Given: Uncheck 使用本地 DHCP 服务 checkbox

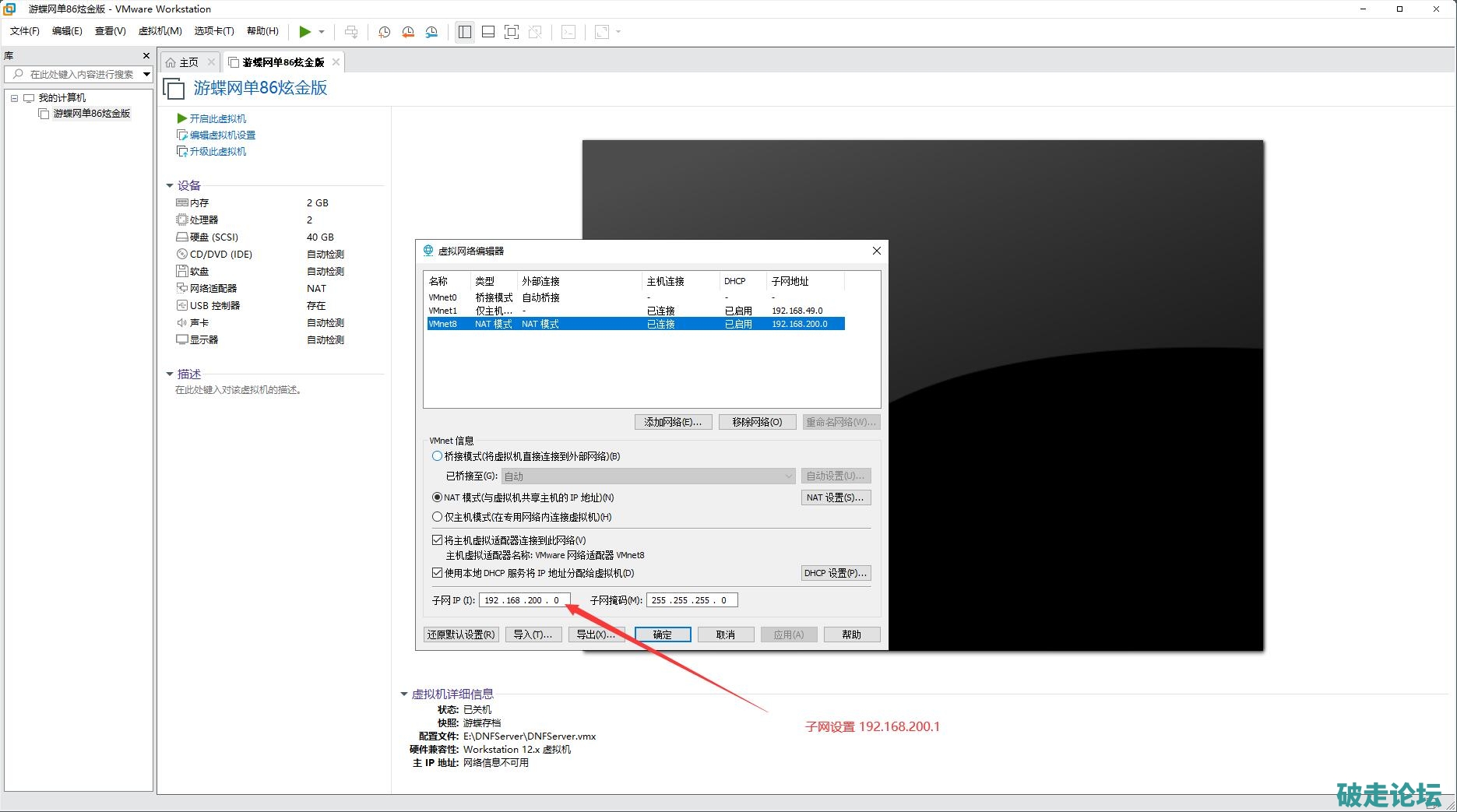Looking at the screenshot, I should click(437, 573).
